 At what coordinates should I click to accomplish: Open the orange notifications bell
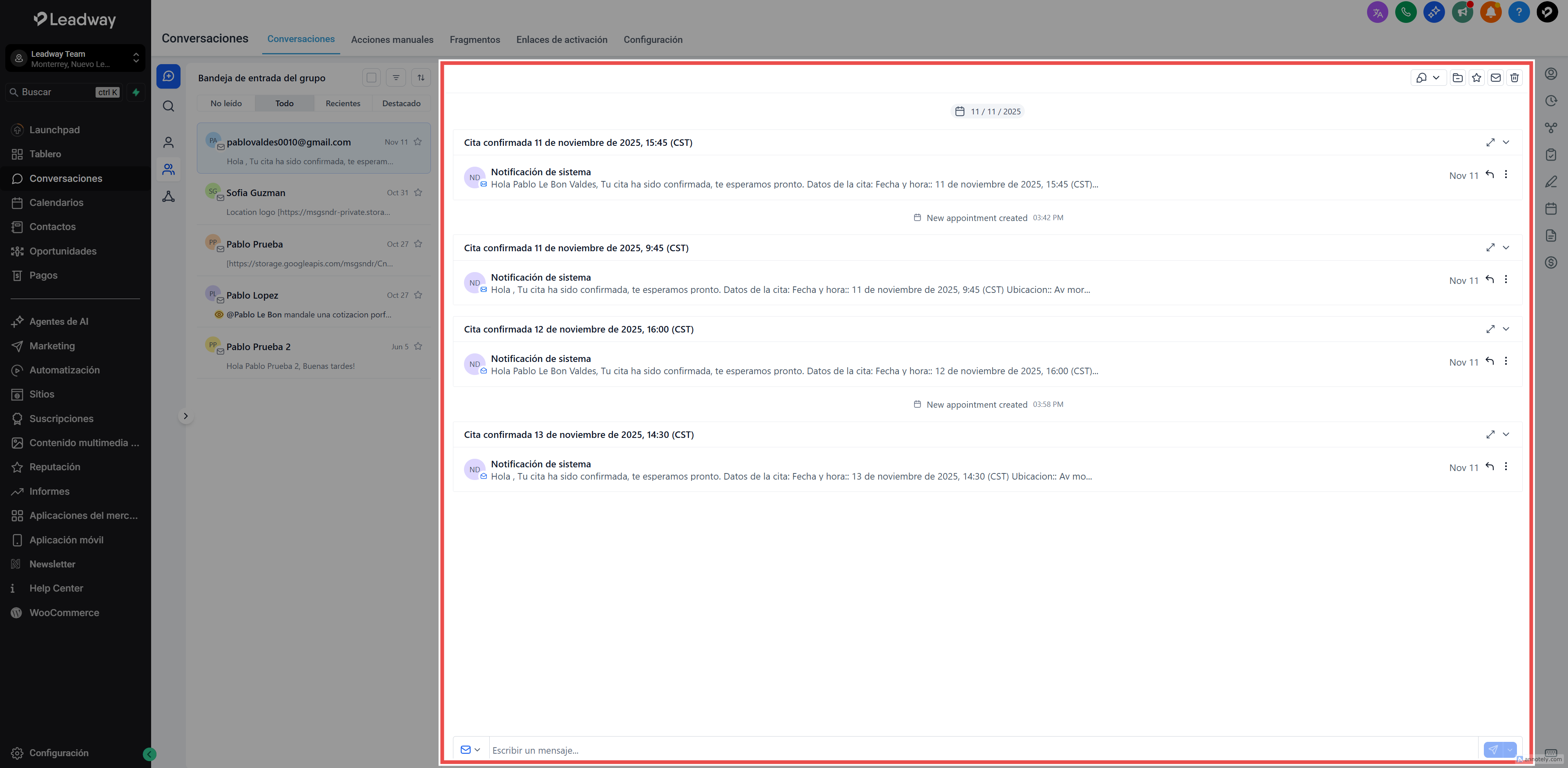[x=1490, y=12]
